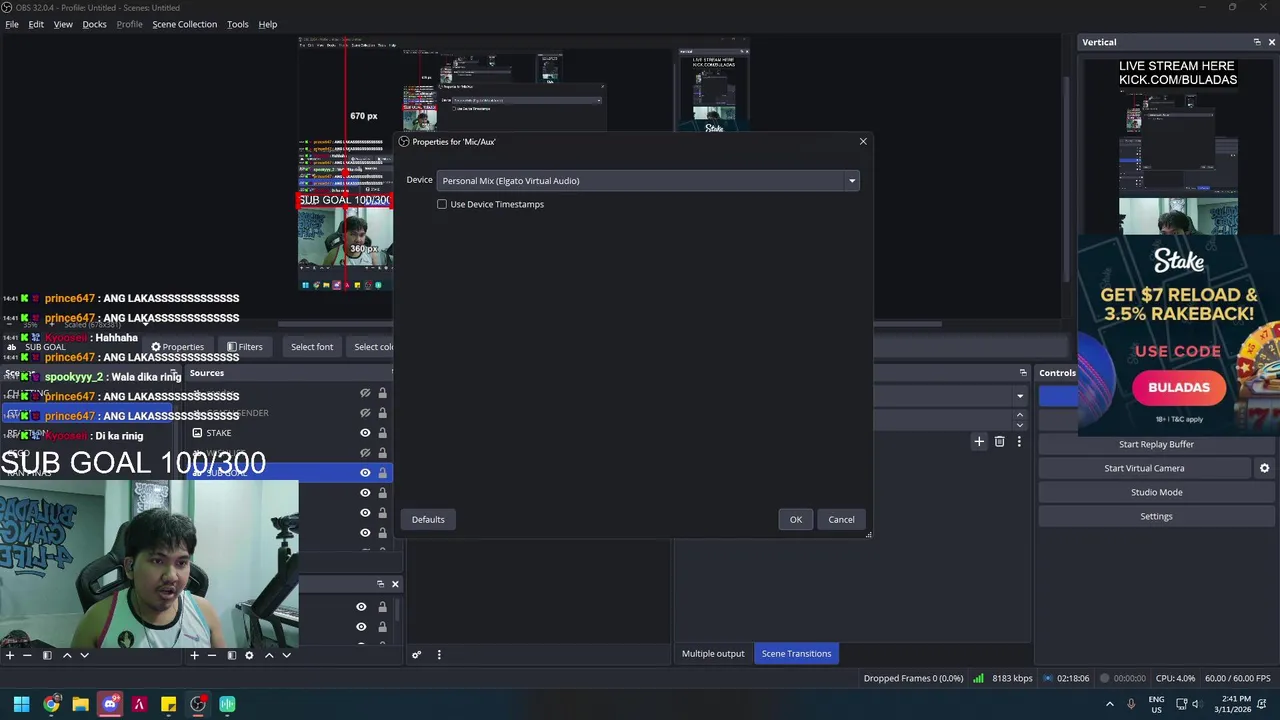1280x720 pixels.
Task: Hide the SUB GOAL source
Action: point(365,473)
